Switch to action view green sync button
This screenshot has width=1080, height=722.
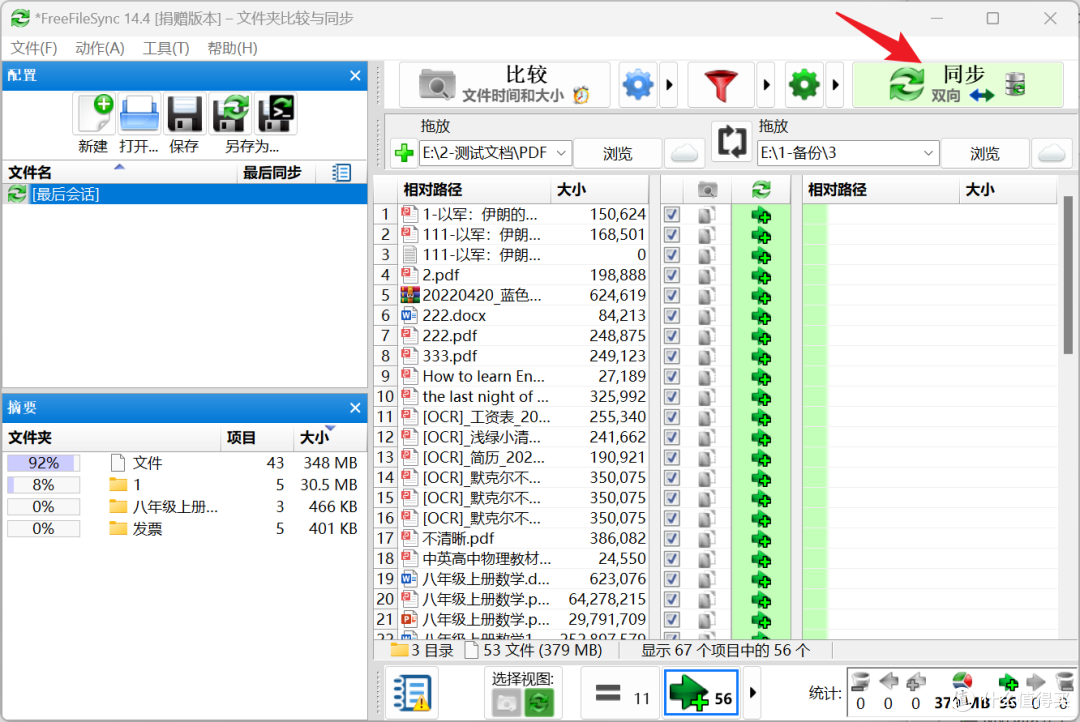coord(539,703)
